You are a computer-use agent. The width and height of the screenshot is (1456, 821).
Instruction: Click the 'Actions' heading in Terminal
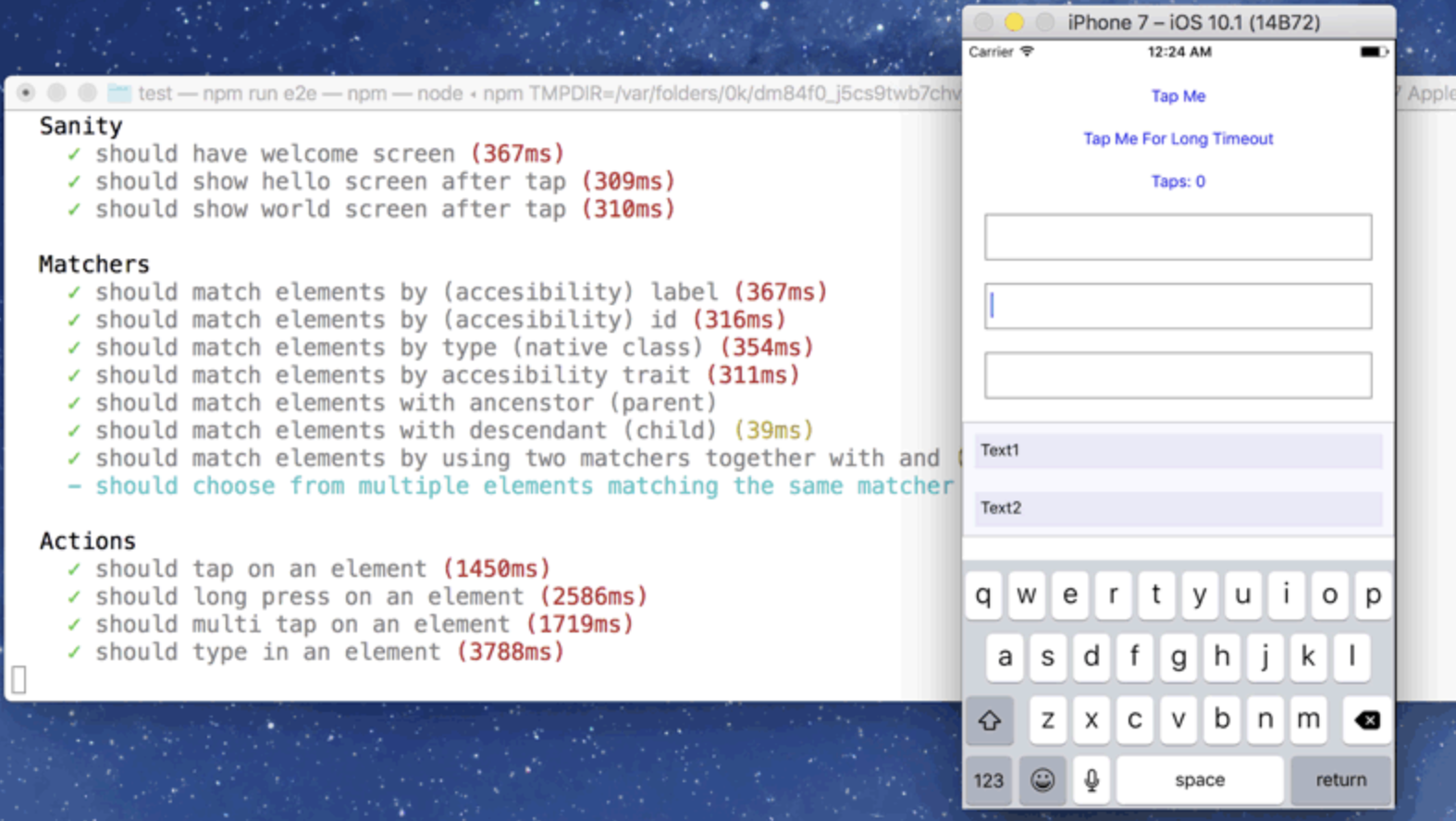tap(87, 541)
